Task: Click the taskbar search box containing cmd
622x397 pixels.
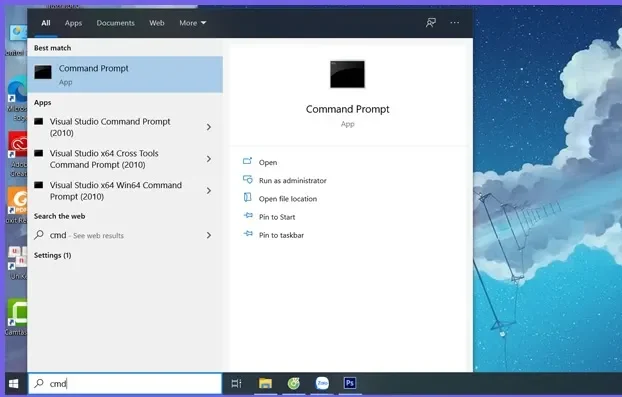Action: tap(125, 384)
